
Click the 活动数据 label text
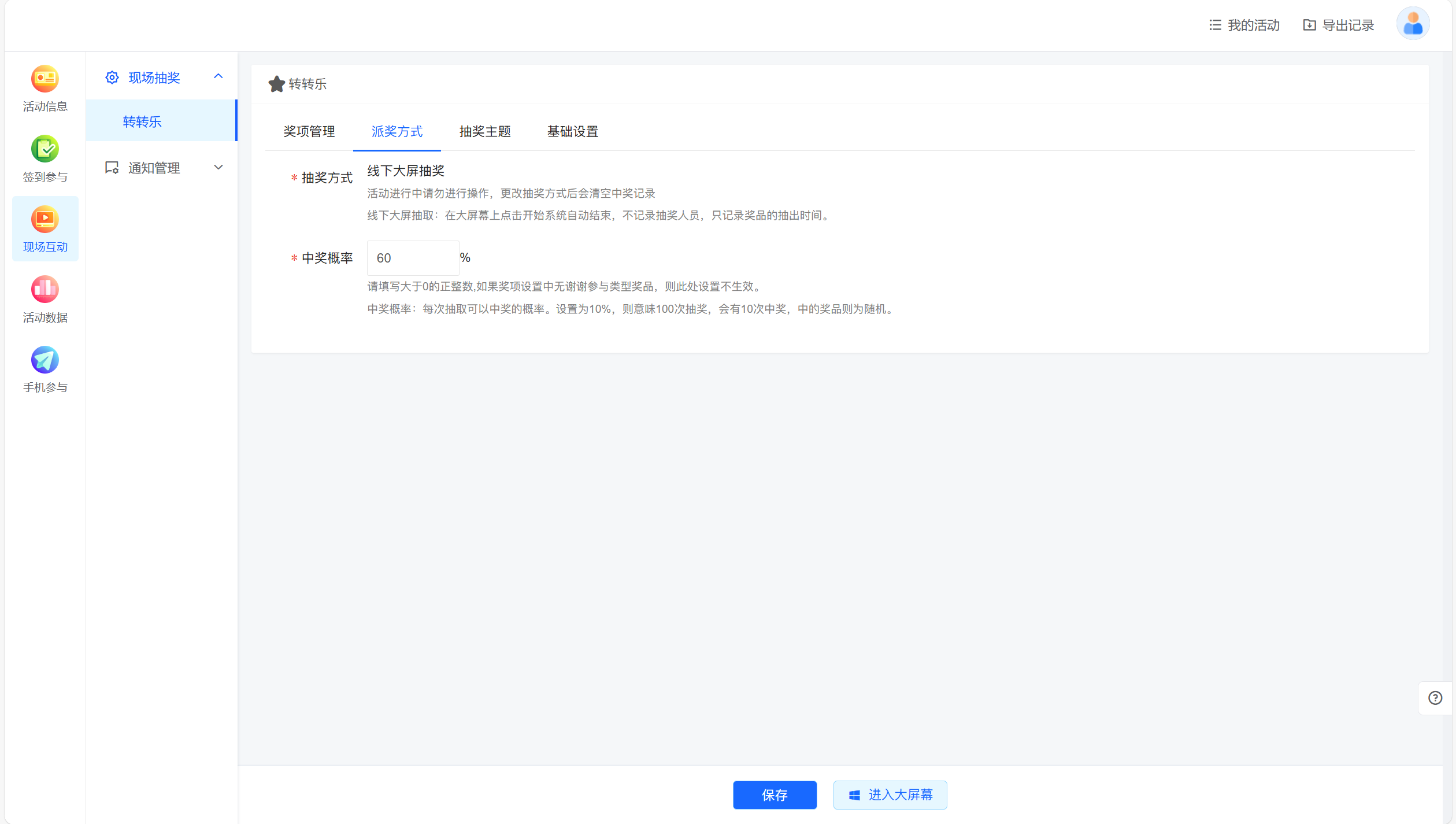coord(45,317)
